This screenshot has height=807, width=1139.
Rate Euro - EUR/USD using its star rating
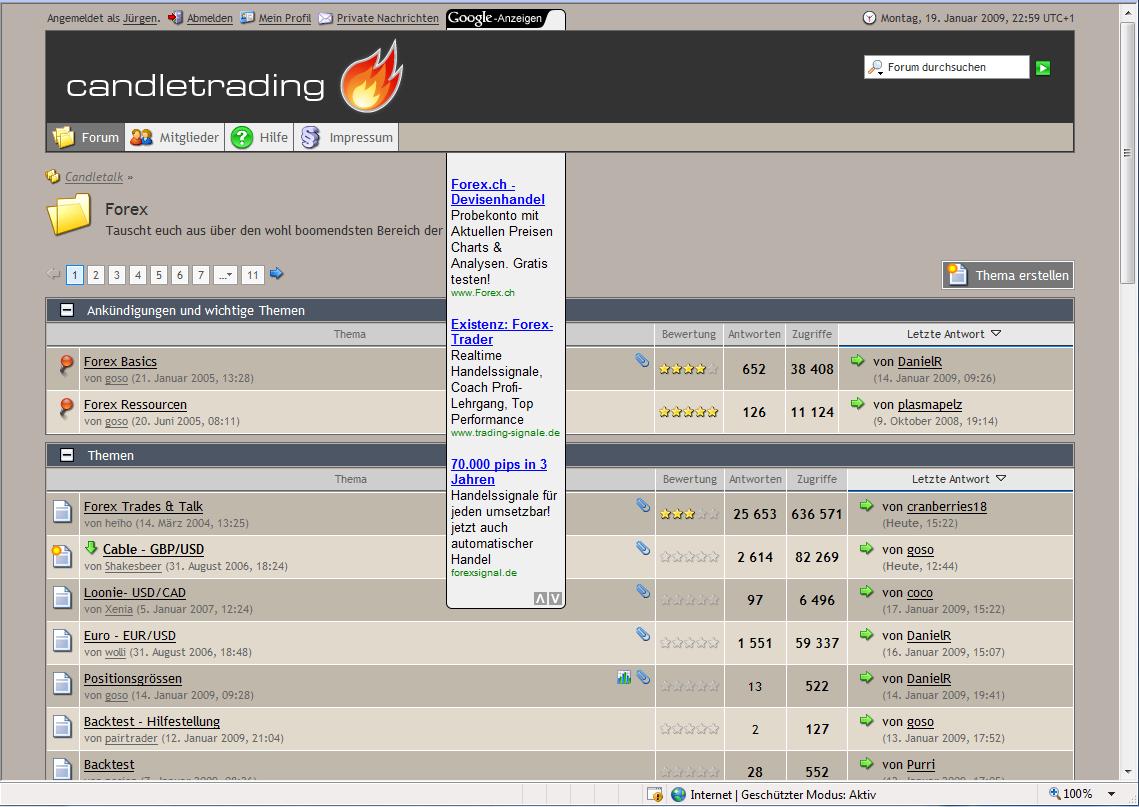[689, 643]
